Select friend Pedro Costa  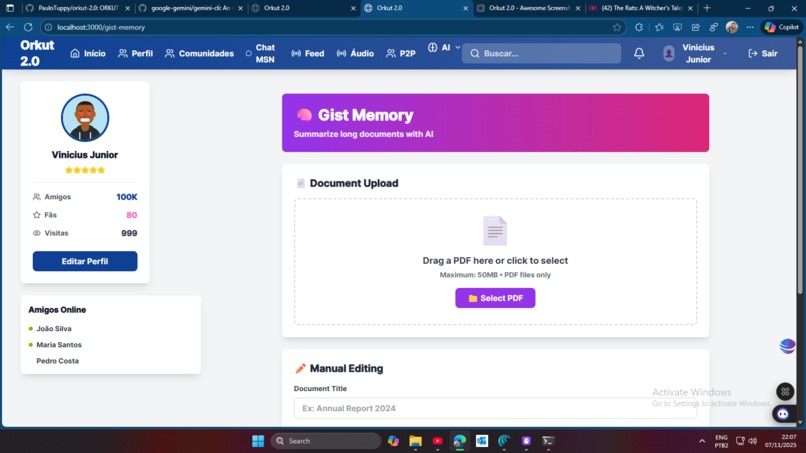tap(58, 361)
